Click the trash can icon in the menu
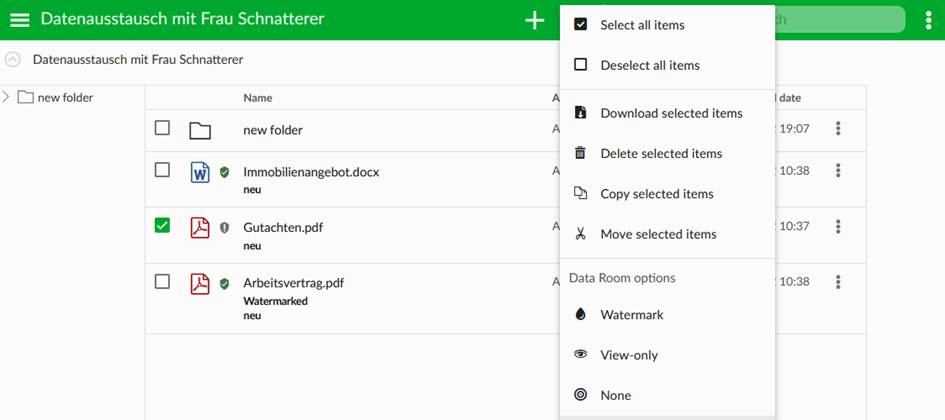Image resolution: width=945 pixels, height=420 pixels. click(x=580, y=153)
